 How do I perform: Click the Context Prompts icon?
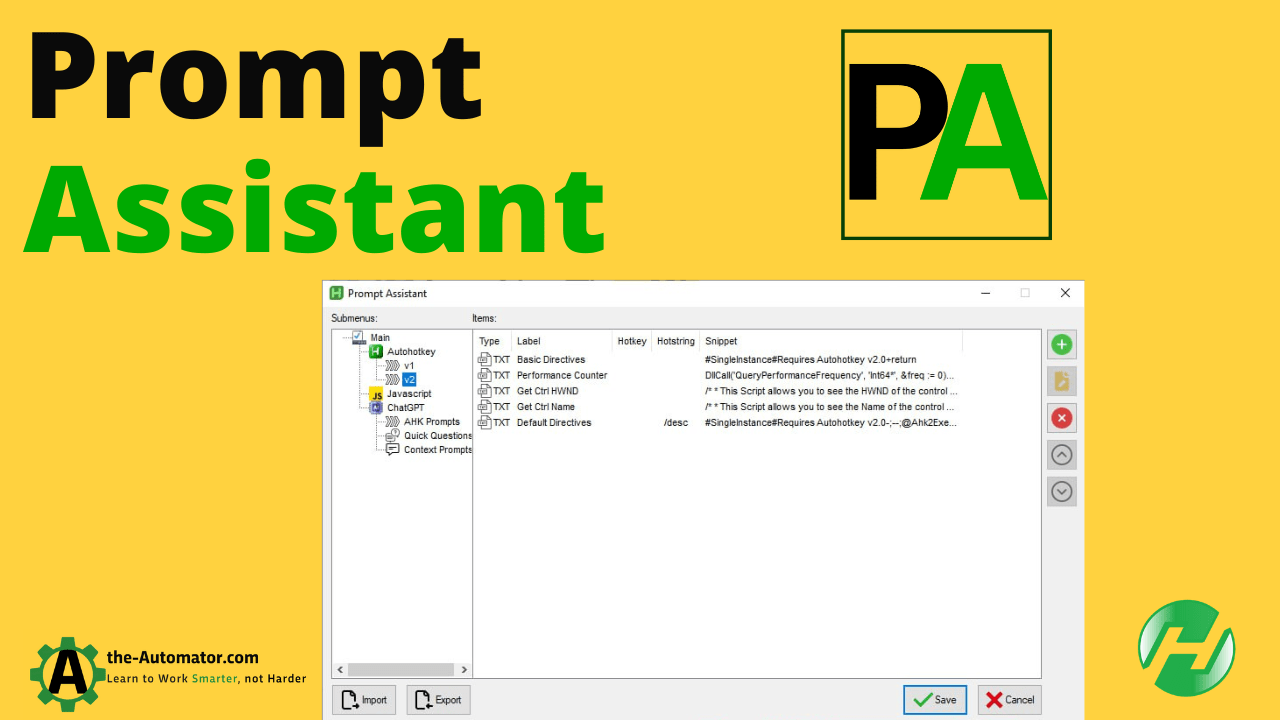click(392, 449)
